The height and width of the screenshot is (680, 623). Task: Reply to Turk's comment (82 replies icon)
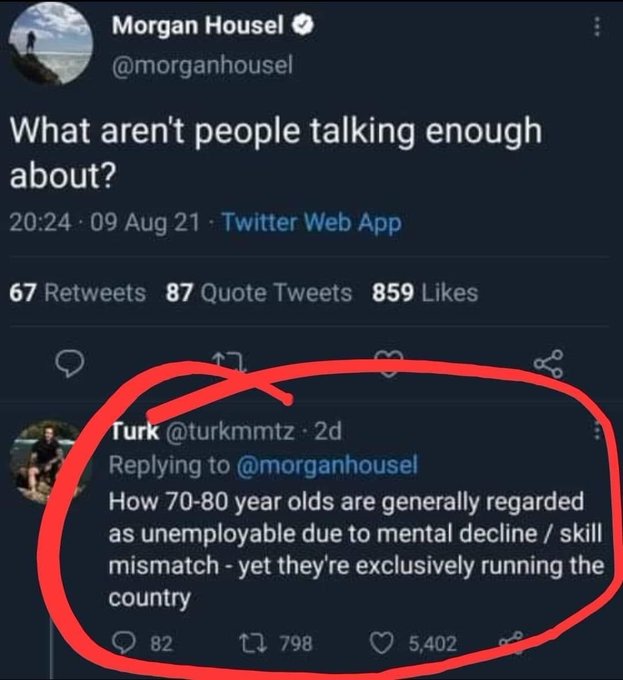click(124, 643)
